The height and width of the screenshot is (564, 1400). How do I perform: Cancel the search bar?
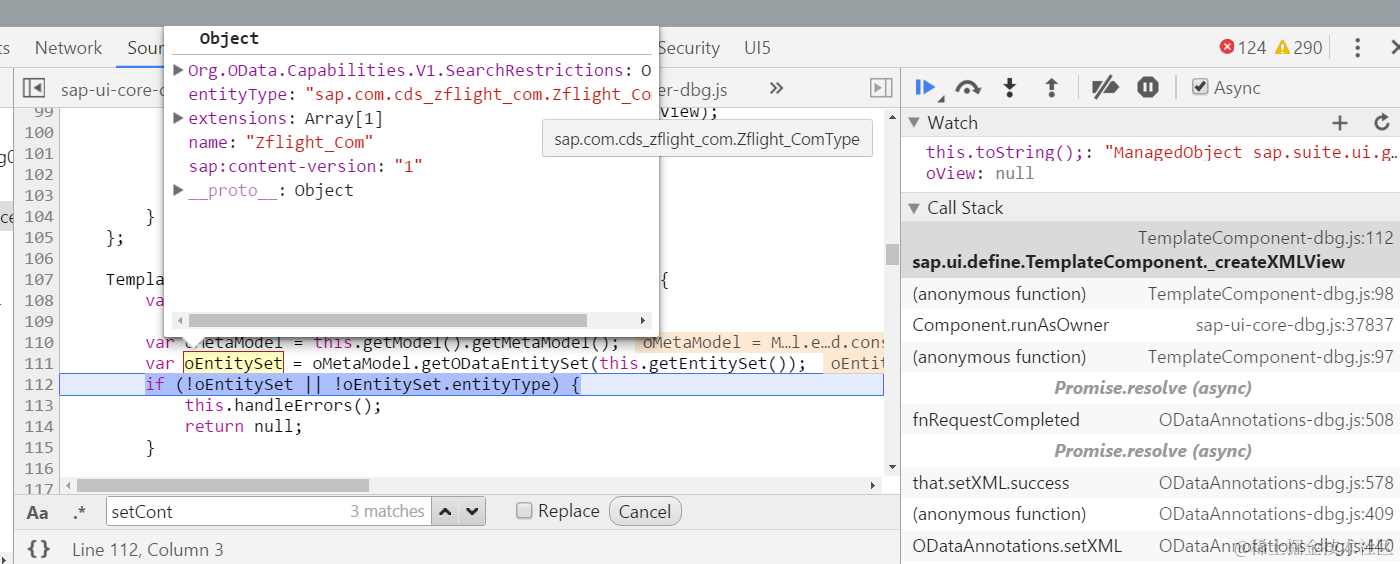tap(645, 511)
